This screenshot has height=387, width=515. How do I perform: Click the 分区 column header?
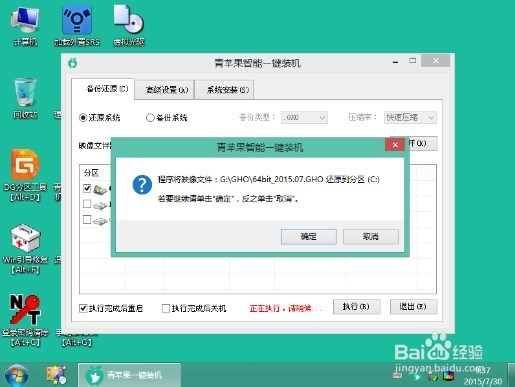pos(91,173)
